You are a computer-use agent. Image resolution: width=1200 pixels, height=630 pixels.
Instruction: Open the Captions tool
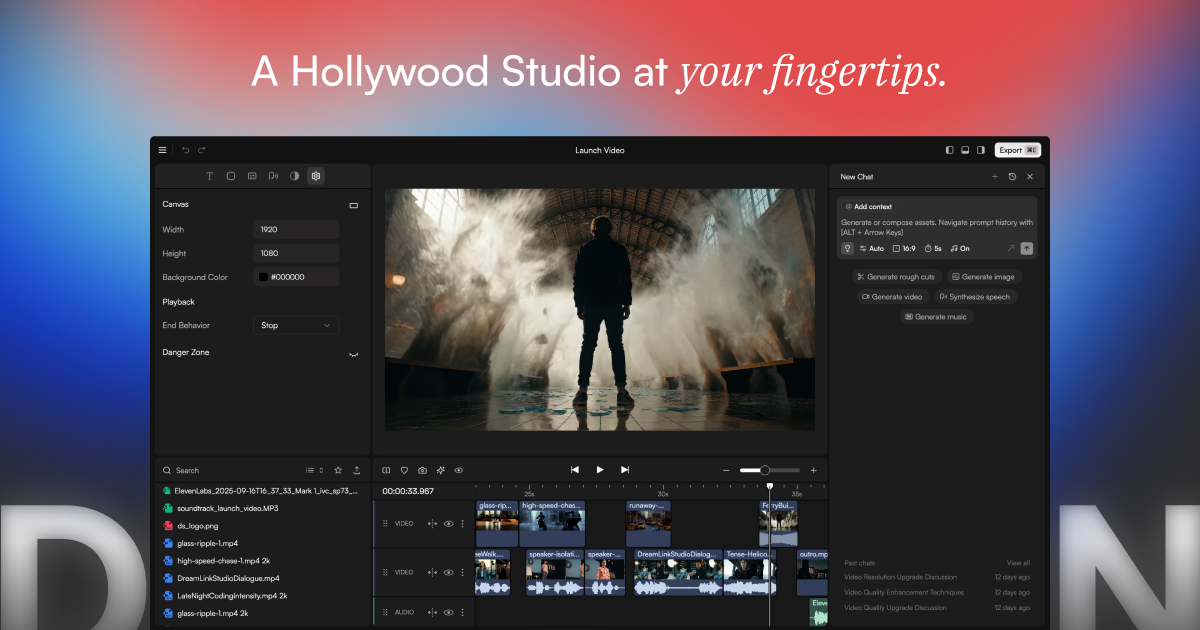tap(252, 176)
